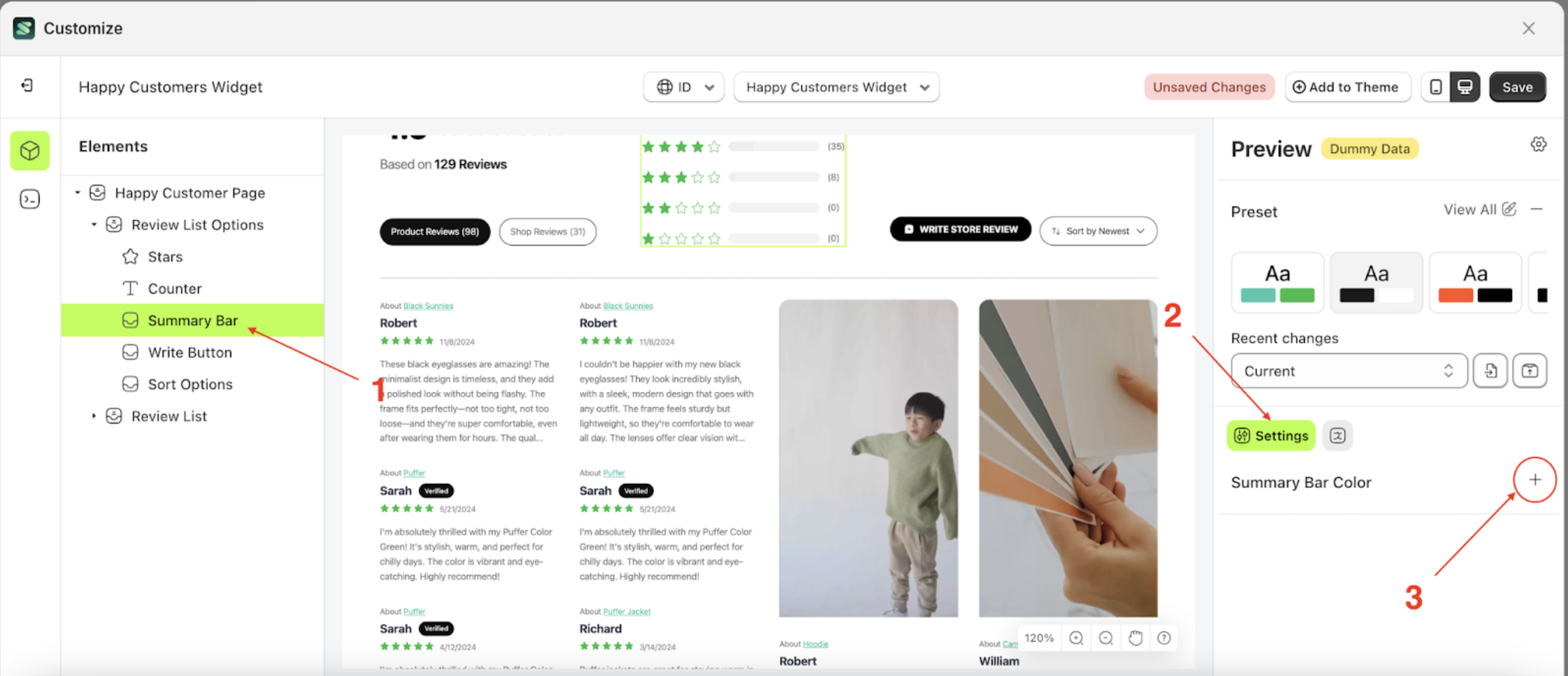Click the zoom in magnifier icon
The height and width of the screenshot is (676, 1568).
[1076, 638]
